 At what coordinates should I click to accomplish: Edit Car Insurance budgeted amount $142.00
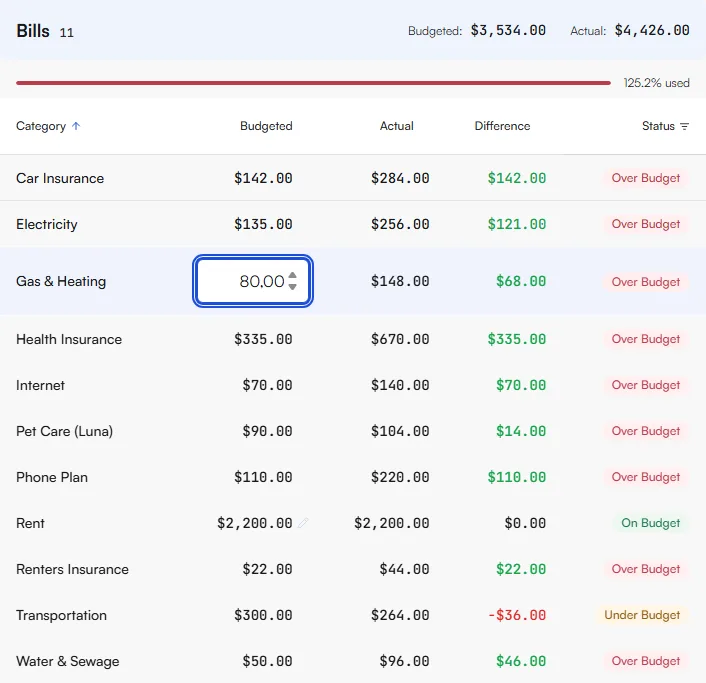(263, 178)
